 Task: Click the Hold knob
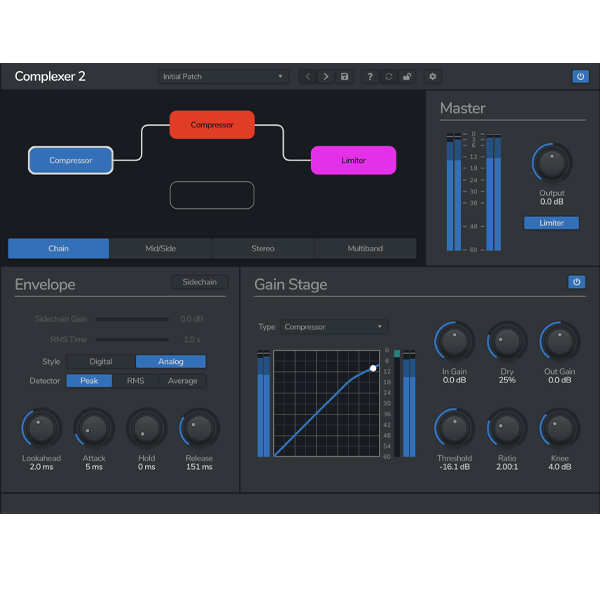tap(147, 428)
